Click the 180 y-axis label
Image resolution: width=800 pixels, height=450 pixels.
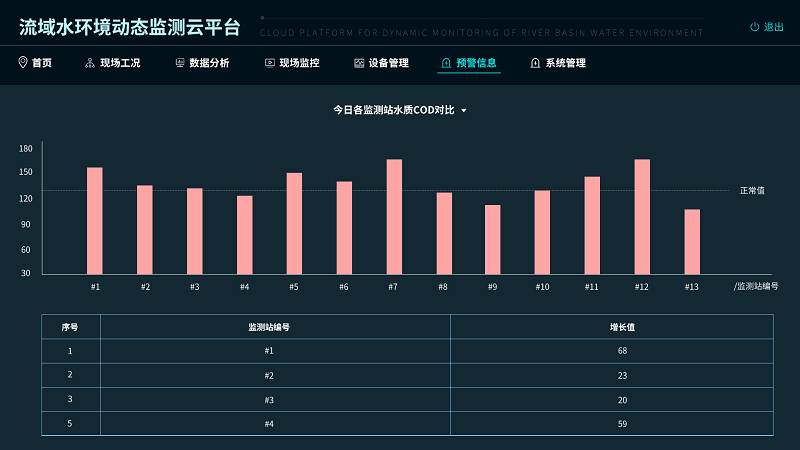click(x=26, y=148)
